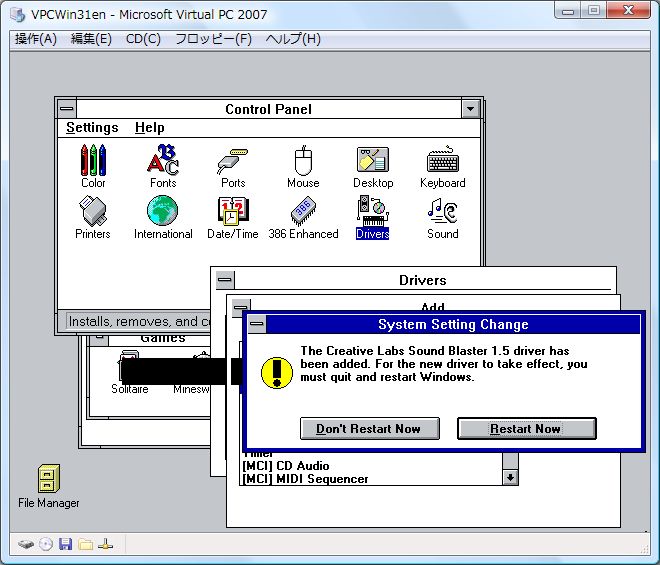Open System Setting Change control menu box
Screen dimensions: 660x565
tap(257, 324)
